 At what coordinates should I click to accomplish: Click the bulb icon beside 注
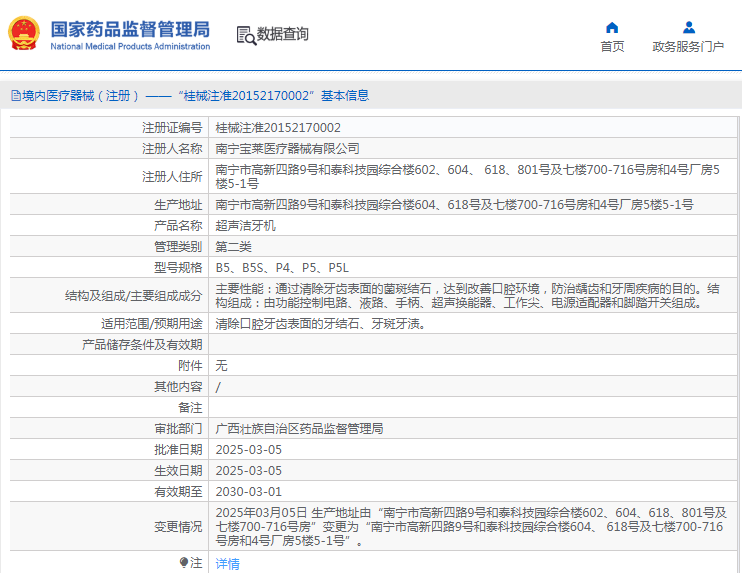tap(184, 562)
